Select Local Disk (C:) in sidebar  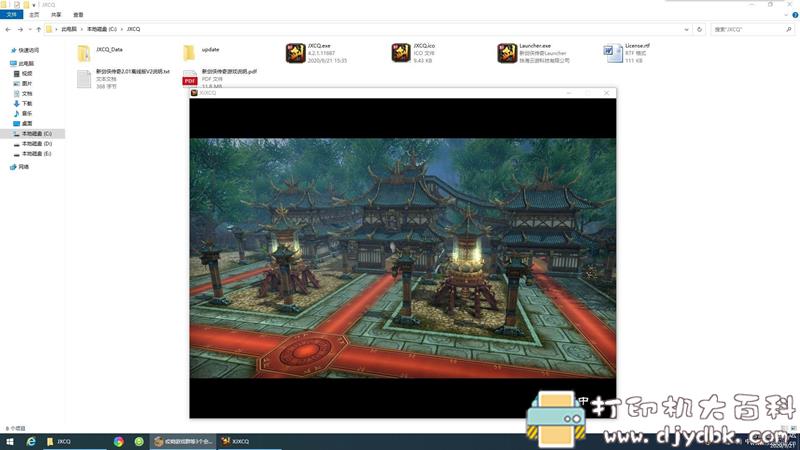[x=33, y=134]
